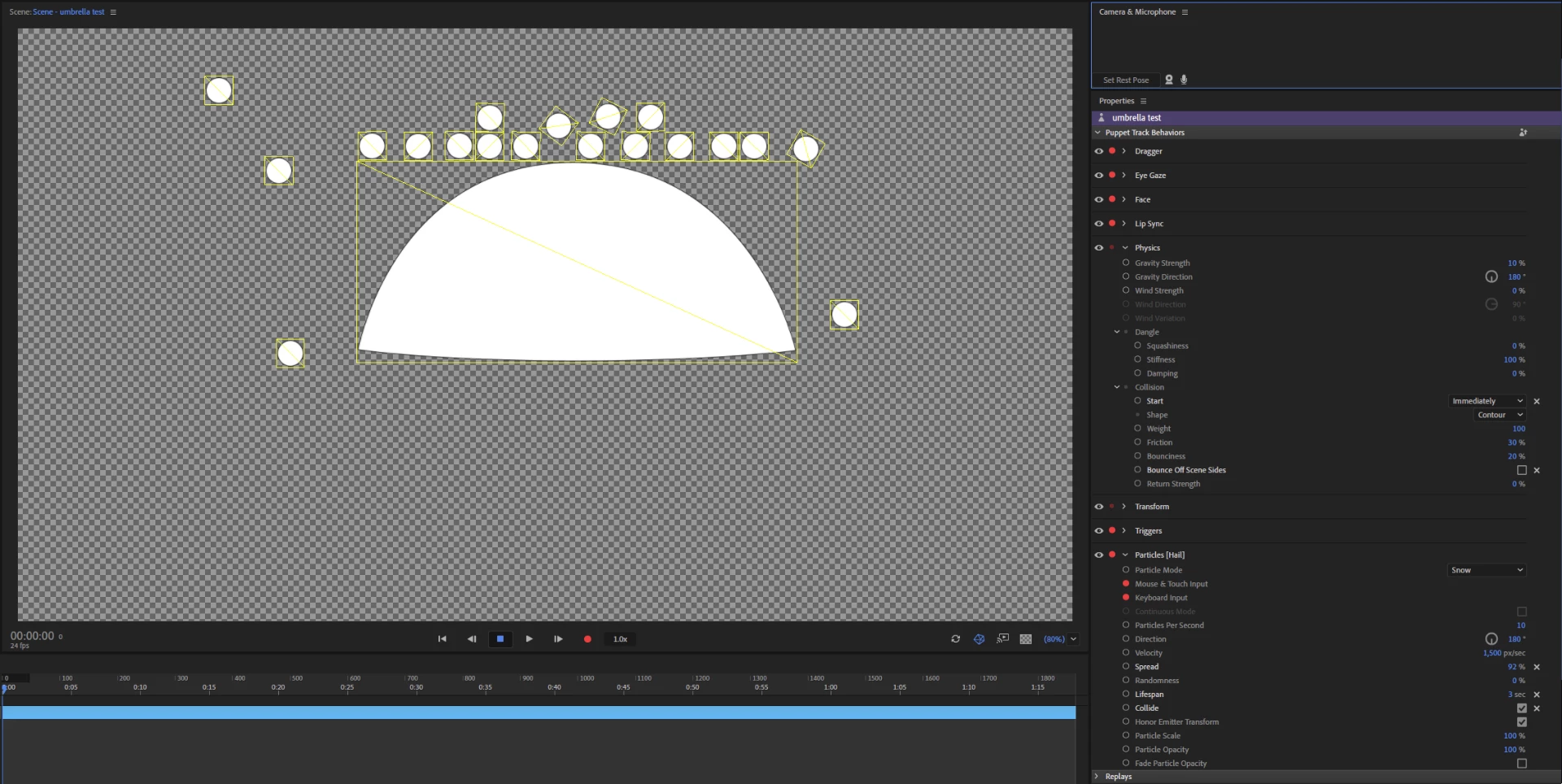The width and height of the screenshot is (1562, 784).
Task: Go to the beginning of the scene
Action: (442, 639)
